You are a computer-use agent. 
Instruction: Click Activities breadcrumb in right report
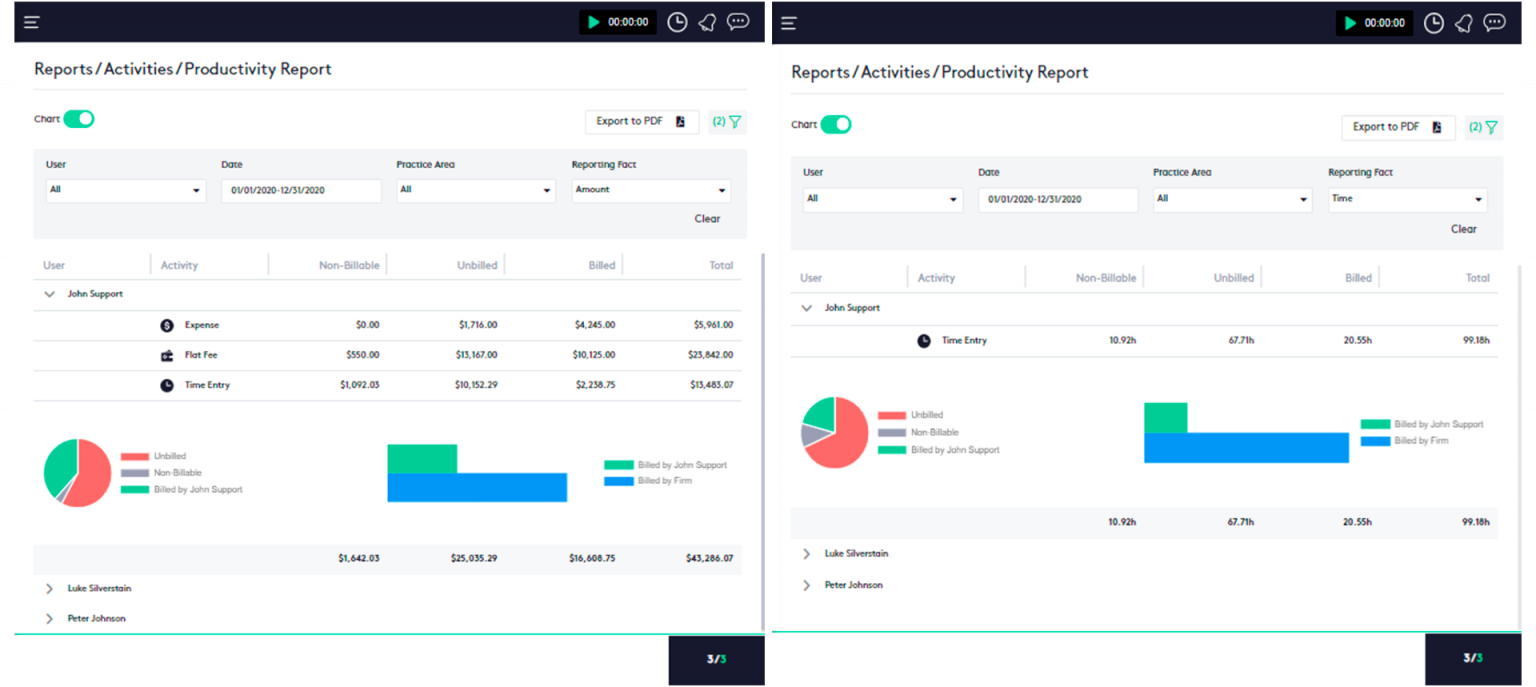pos(896,72)
